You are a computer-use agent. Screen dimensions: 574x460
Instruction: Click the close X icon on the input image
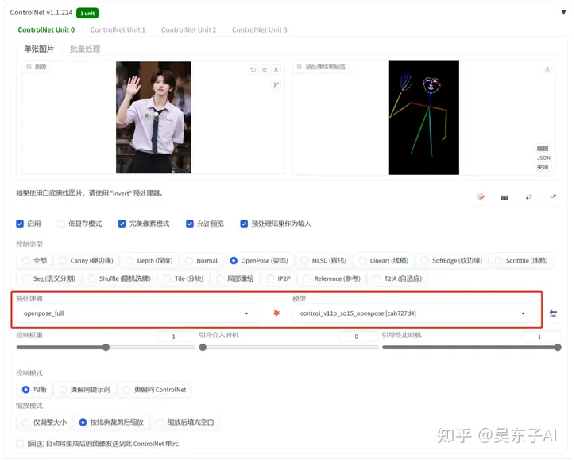[276, 70]
